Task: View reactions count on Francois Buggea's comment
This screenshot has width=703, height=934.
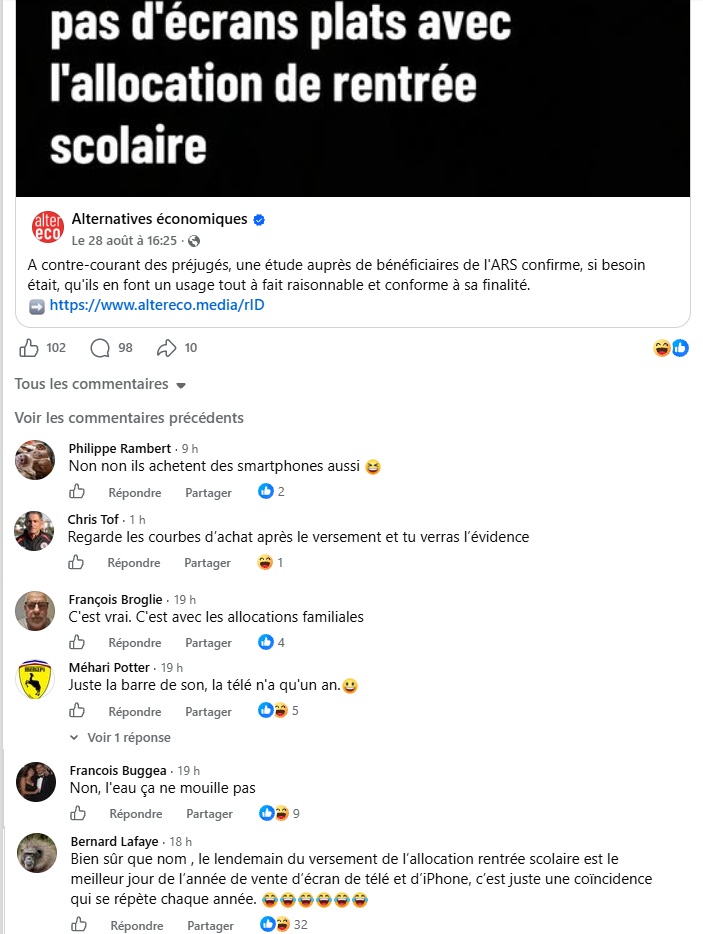Action: tap(279, 813)
